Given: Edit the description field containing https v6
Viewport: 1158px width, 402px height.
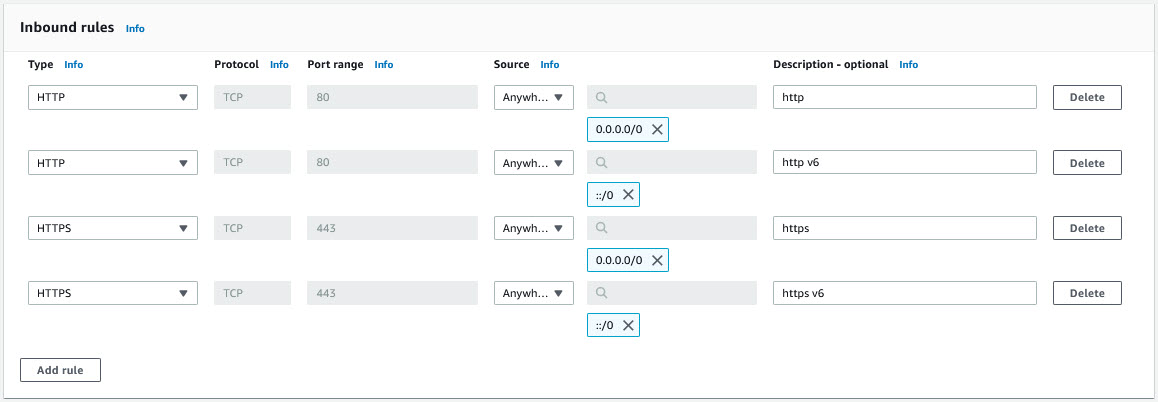Looking at the screenshot, I should pyautogui.click(x=904, y=294).
